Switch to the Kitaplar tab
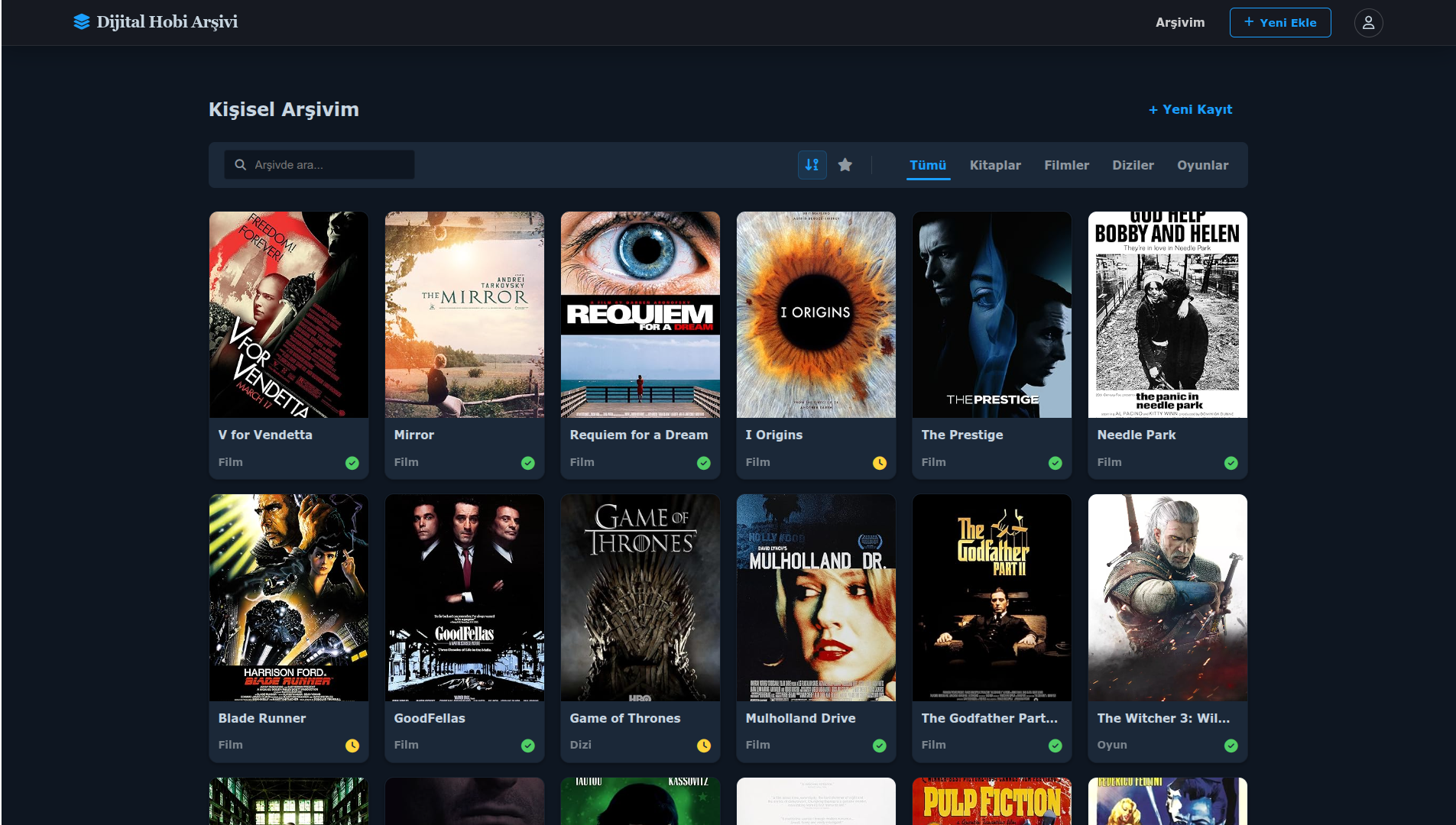 (x=995, y=165)
